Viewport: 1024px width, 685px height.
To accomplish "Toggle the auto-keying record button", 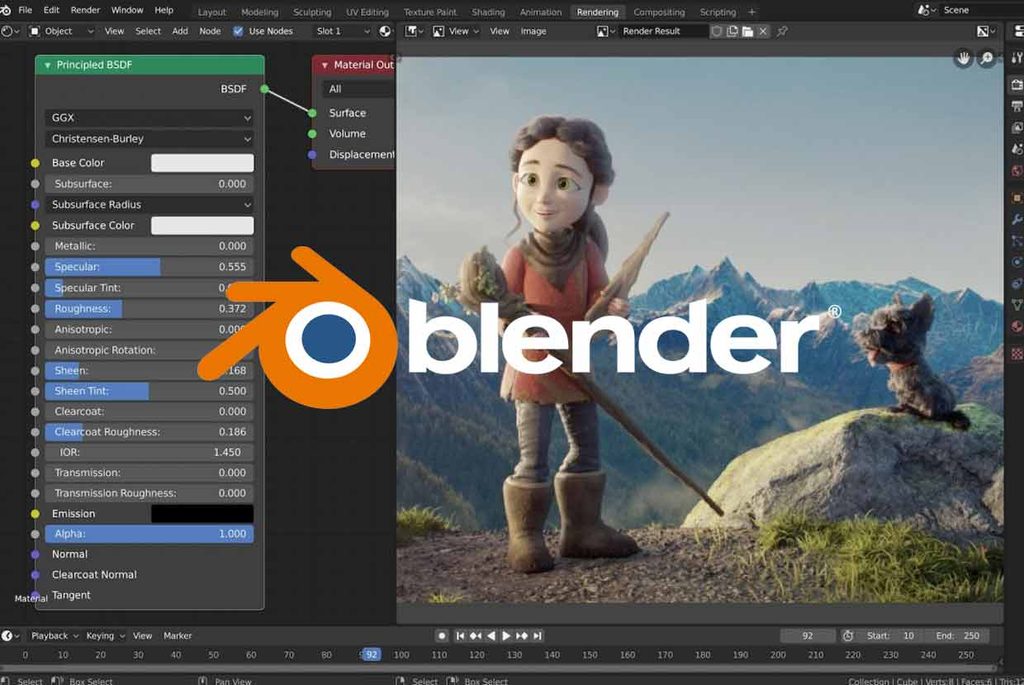I will [442, 635].
